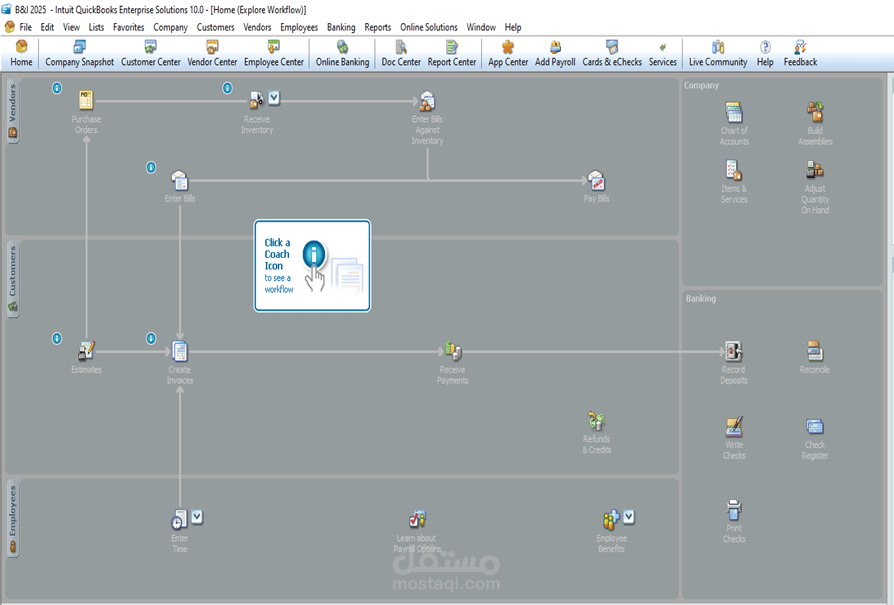The height and width of the screenshot is (605, 894).
Task: Open the Company menu
Action: [170, 27]
